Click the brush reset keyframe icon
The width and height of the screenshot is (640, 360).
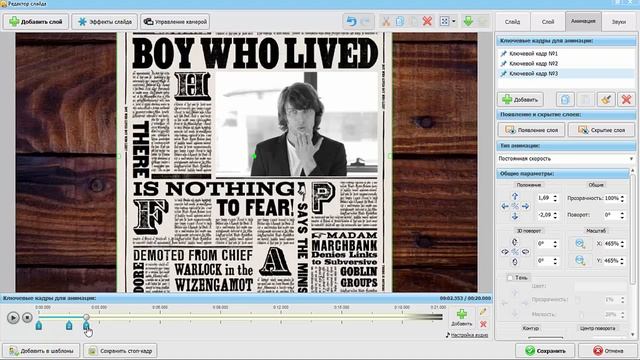(x=606, y=100)
